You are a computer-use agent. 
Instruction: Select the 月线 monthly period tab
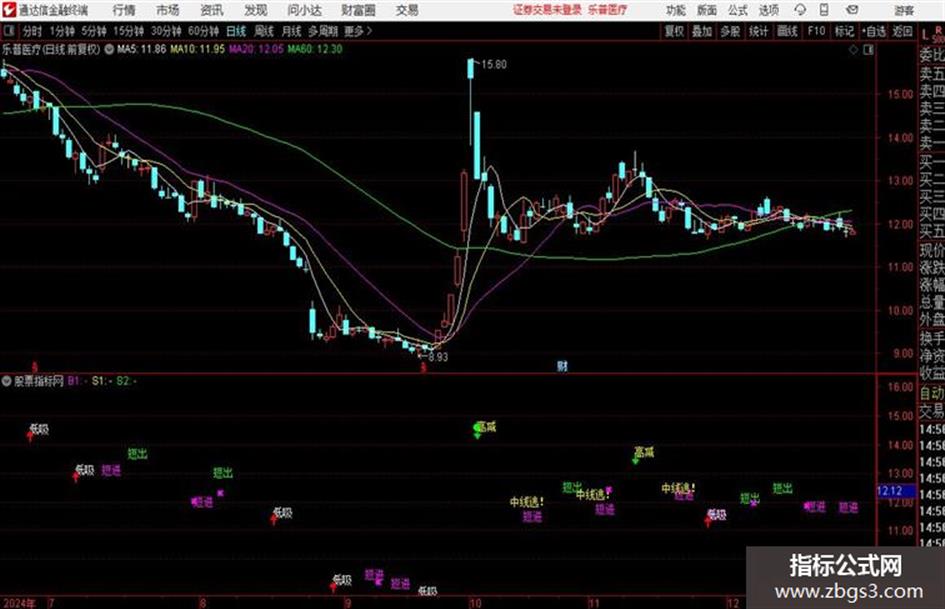click(x=291, y=31)
